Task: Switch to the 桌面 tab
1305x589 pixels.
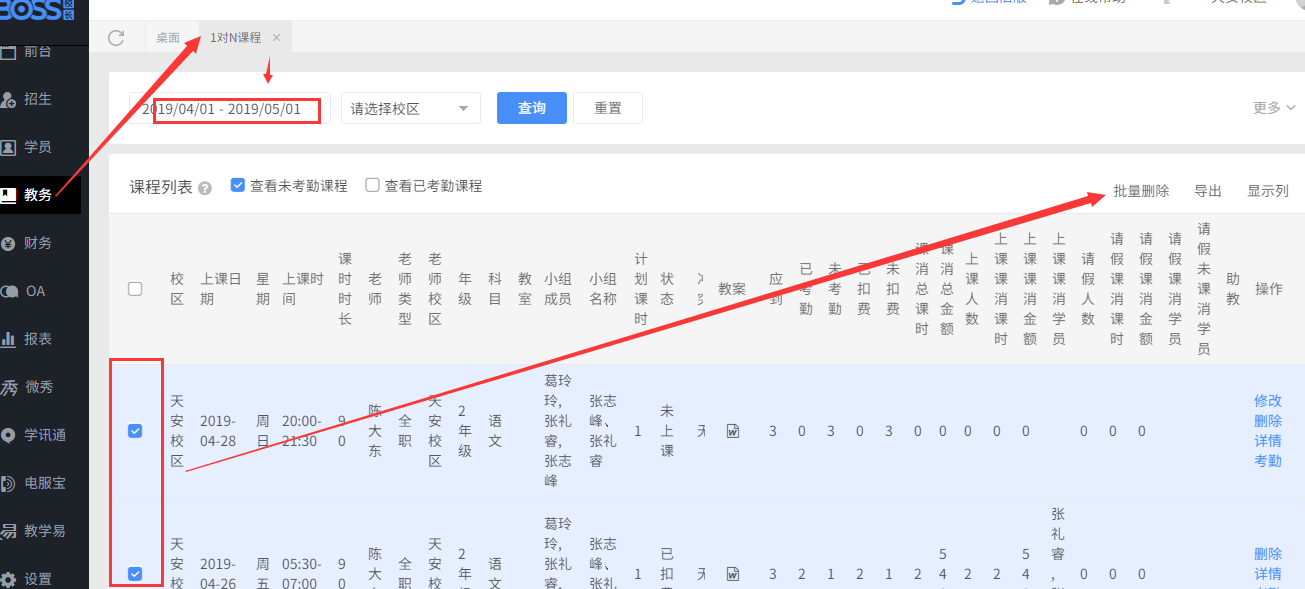Action: tap(168, 38)
